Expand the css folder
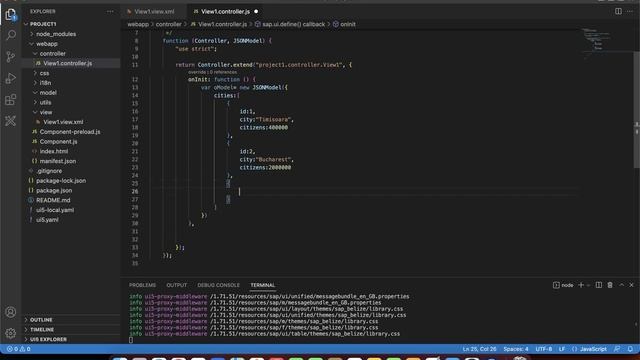 44,73
